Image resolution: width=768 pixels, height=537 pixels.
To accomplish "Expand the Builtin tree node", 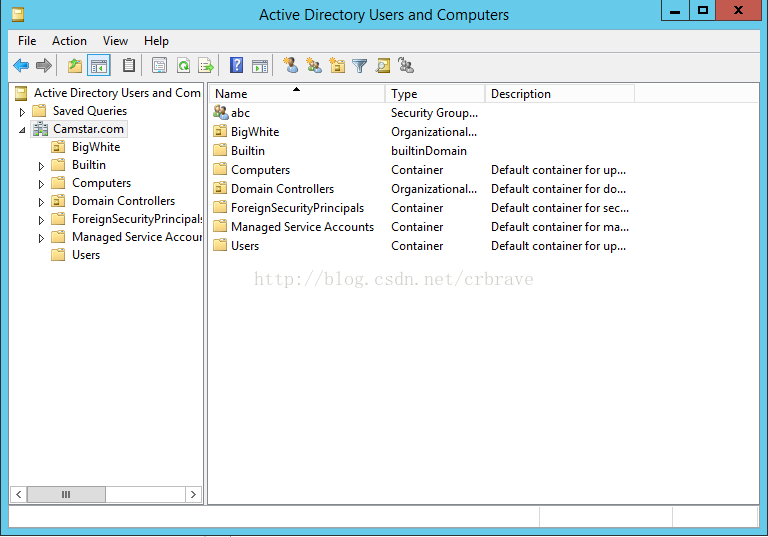I will (x=41, y=166).
